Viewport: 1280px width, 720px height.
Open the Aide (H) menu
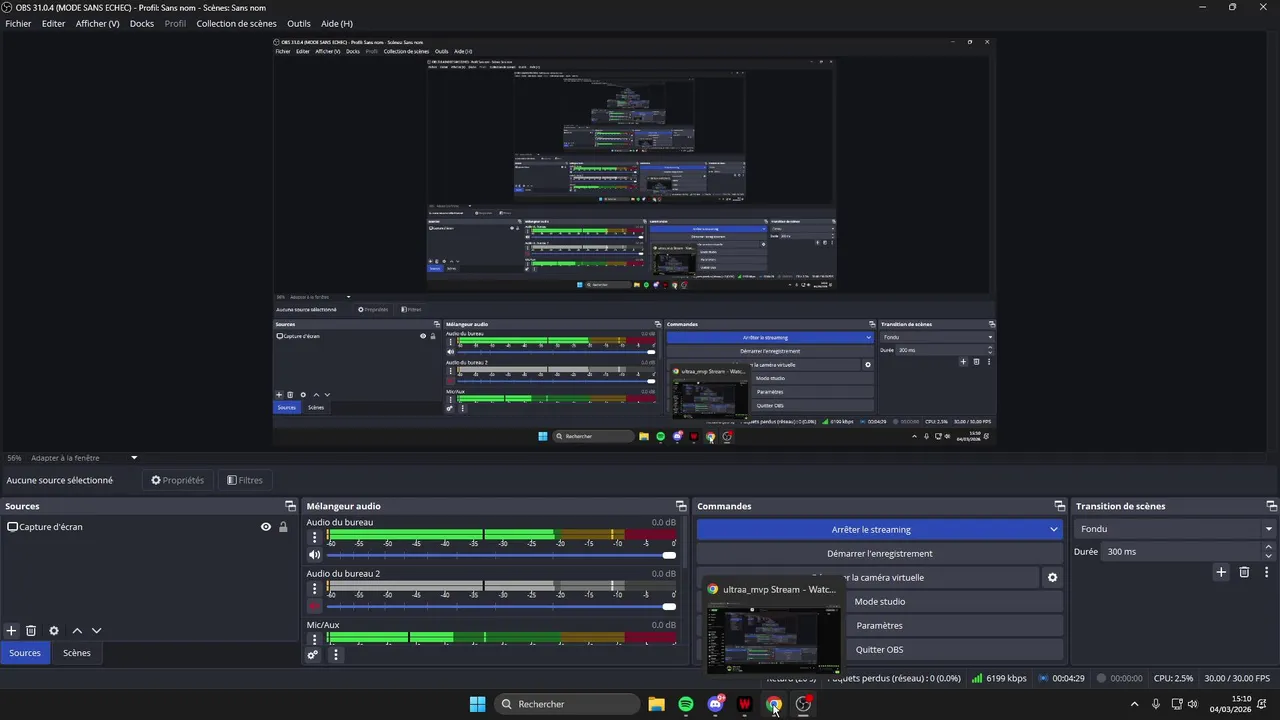click(x=337, y=23)
